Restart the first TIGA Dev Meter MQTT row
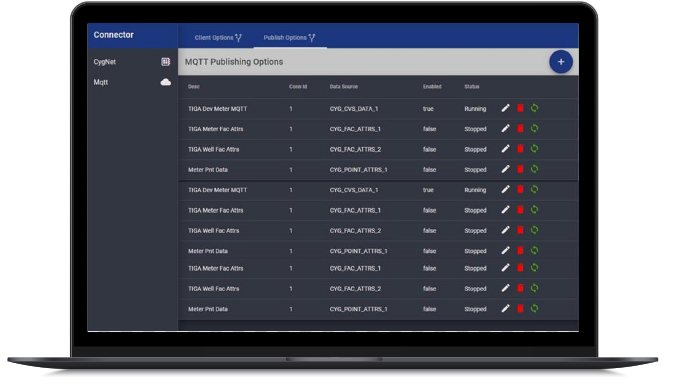This screenshot has width=677, height=388. click(534, 108)
